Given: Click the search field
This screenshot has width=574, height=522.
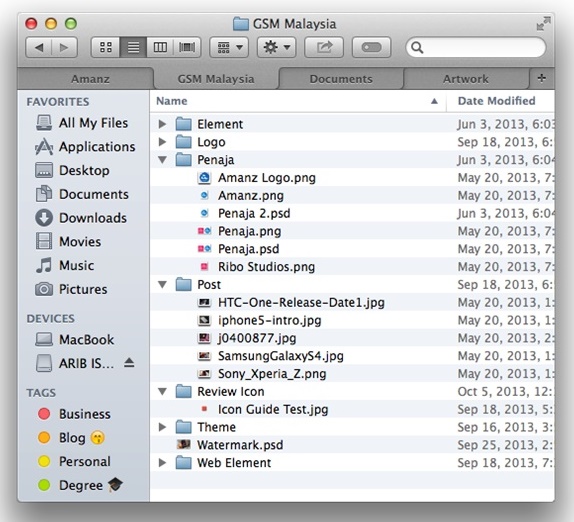Looking at the screenshot, I should coord(476,47).
